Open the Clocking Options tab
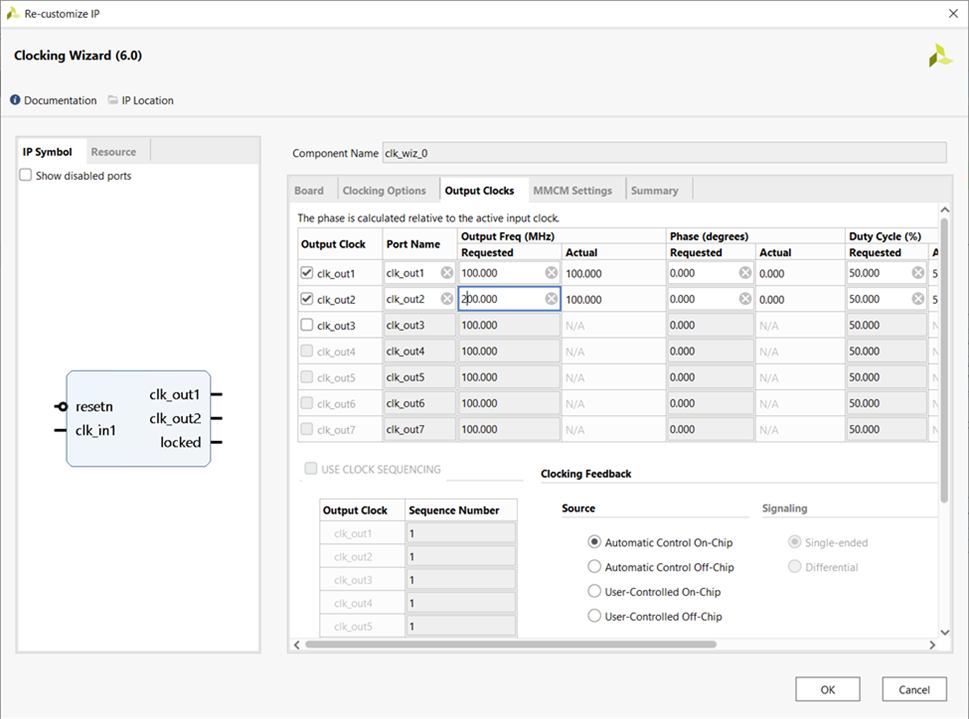This screenshot has width=969, height=719. click(384, 191)
